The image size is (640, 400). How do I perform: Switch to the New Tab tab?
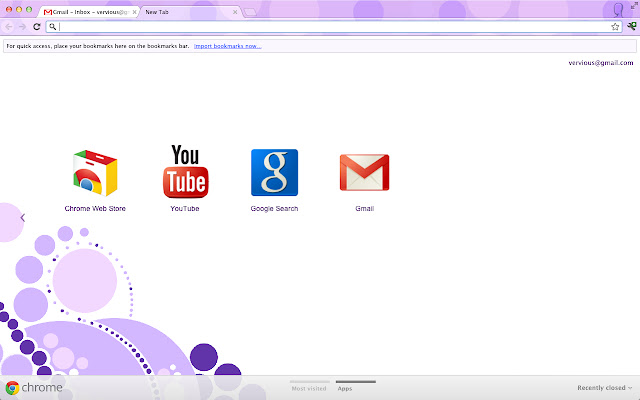click(x=191, y=12)
